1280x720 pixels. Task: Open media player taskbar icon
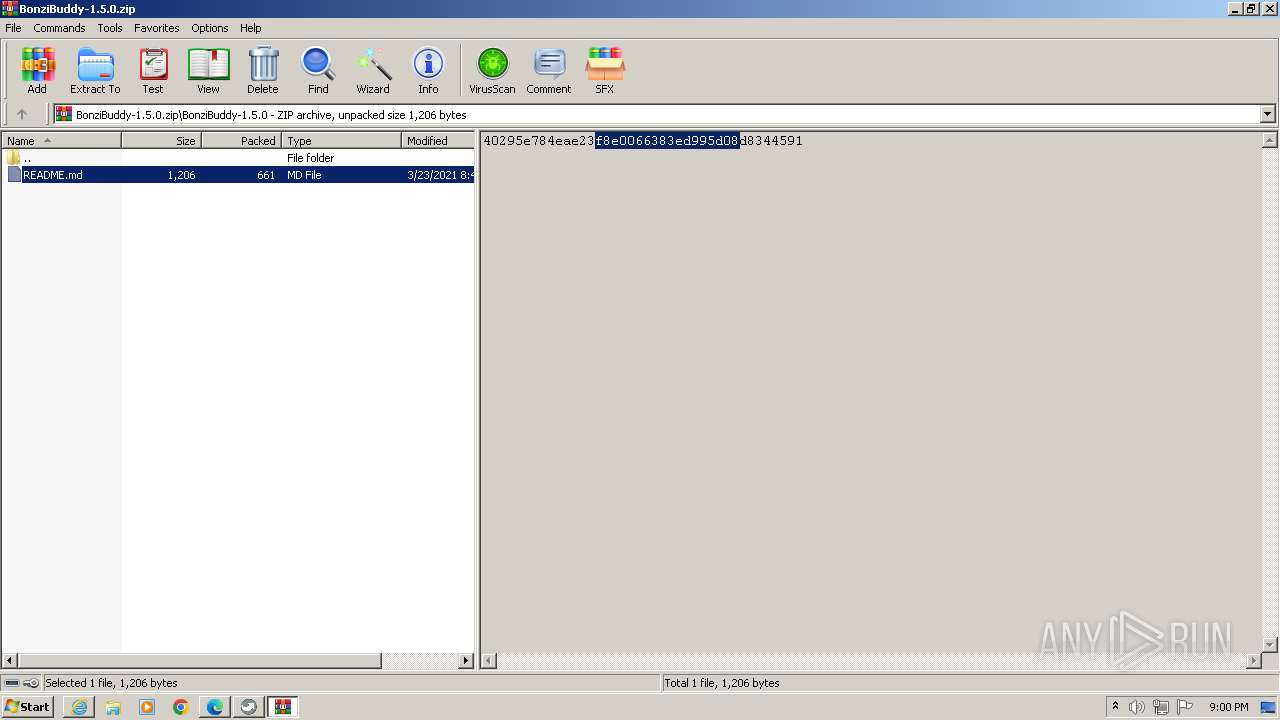(147, 707)
